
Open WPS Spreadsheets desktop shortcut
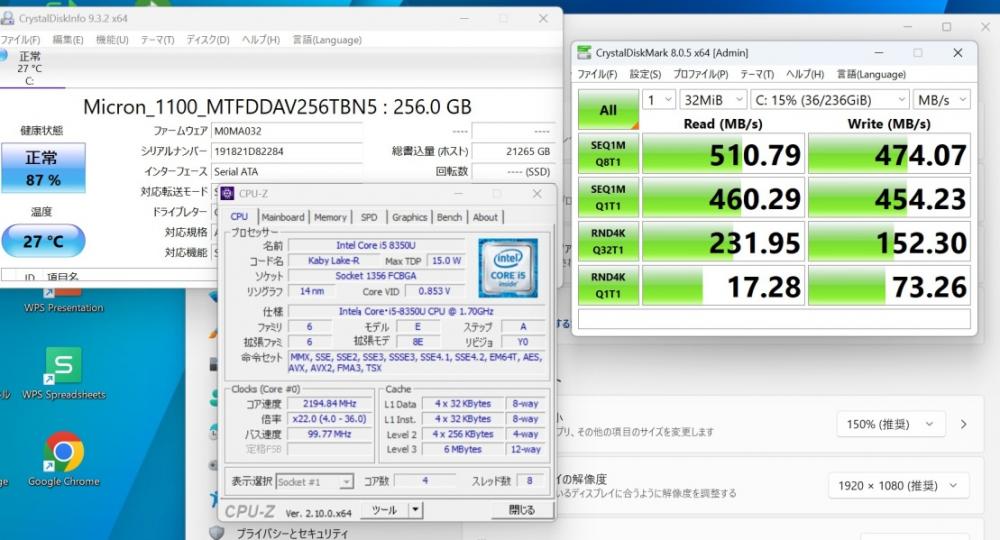(63, 373)
